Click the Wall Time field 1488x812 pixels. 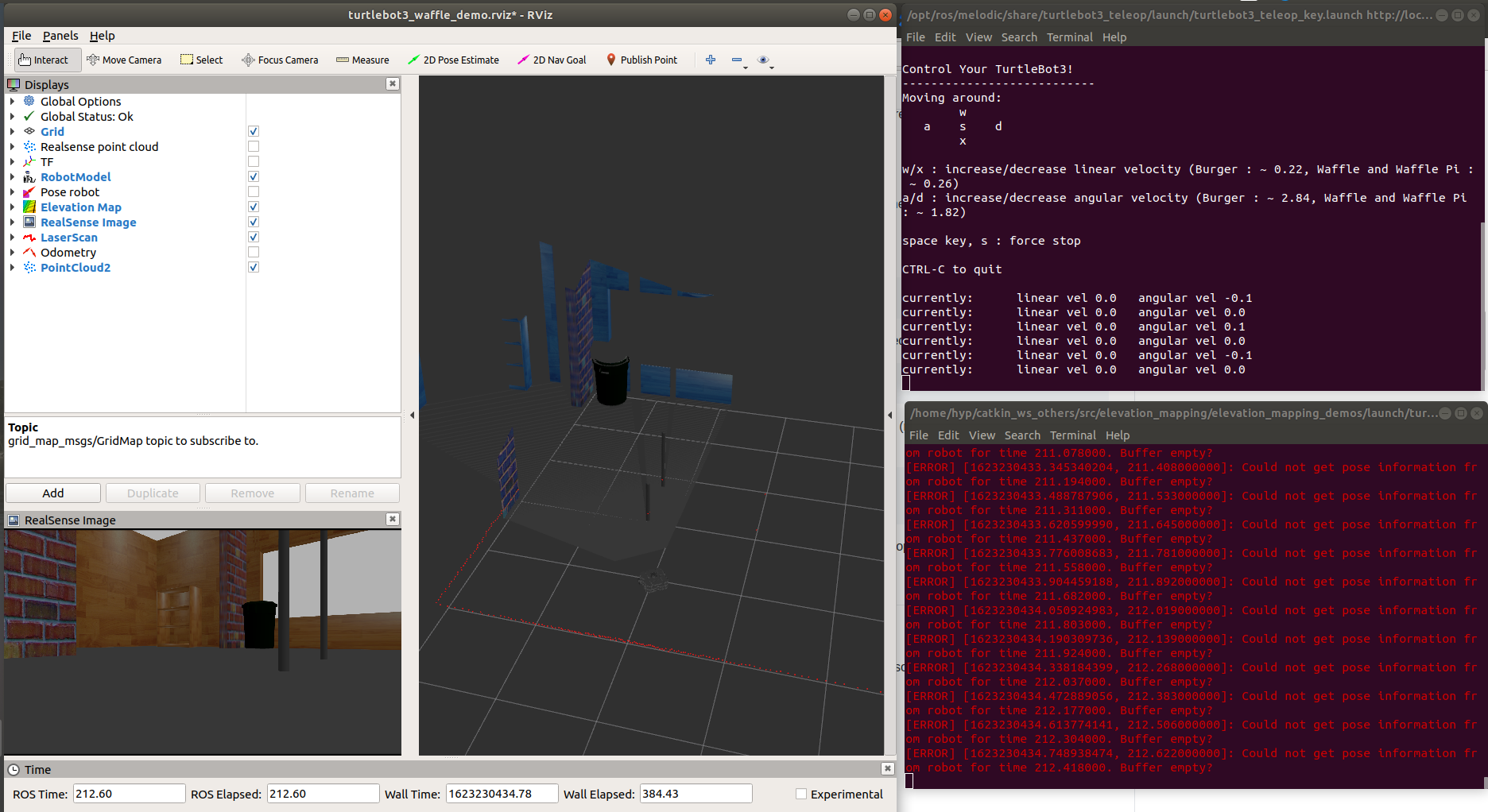coord(501,794)
